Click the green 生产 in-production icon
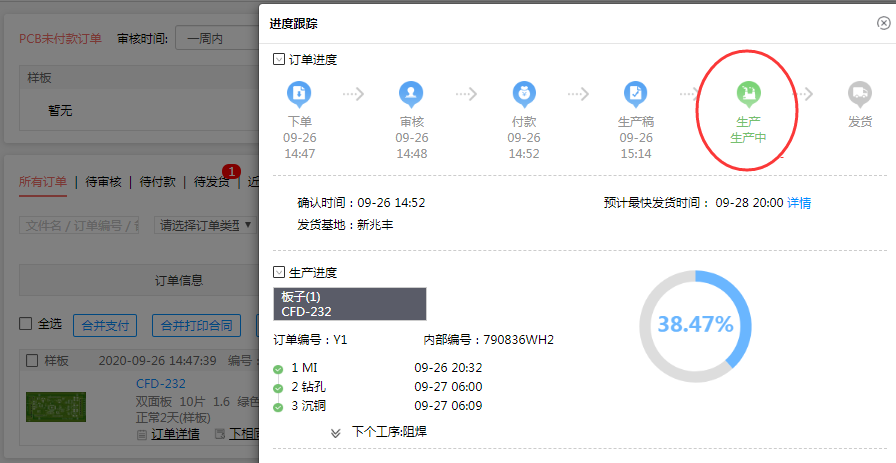This screenshot has width=896, height=463. (748, 95)
